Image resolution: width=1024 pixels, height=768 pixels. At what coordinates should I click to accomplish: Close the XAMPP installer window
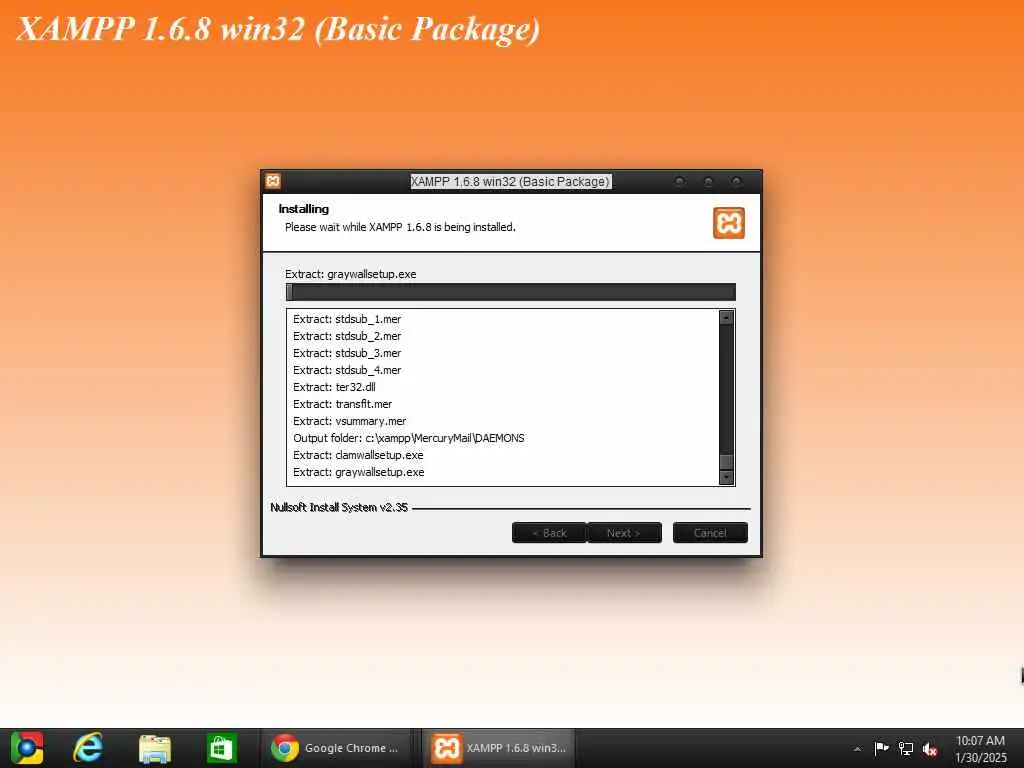[736, 181]
